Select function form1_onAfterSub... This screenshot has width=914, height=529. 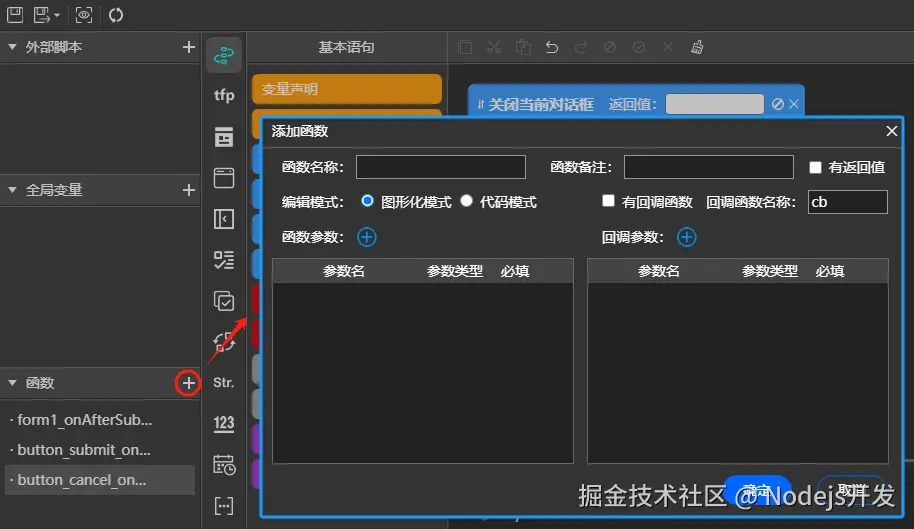pyautogui.click(x=100, y=420)
